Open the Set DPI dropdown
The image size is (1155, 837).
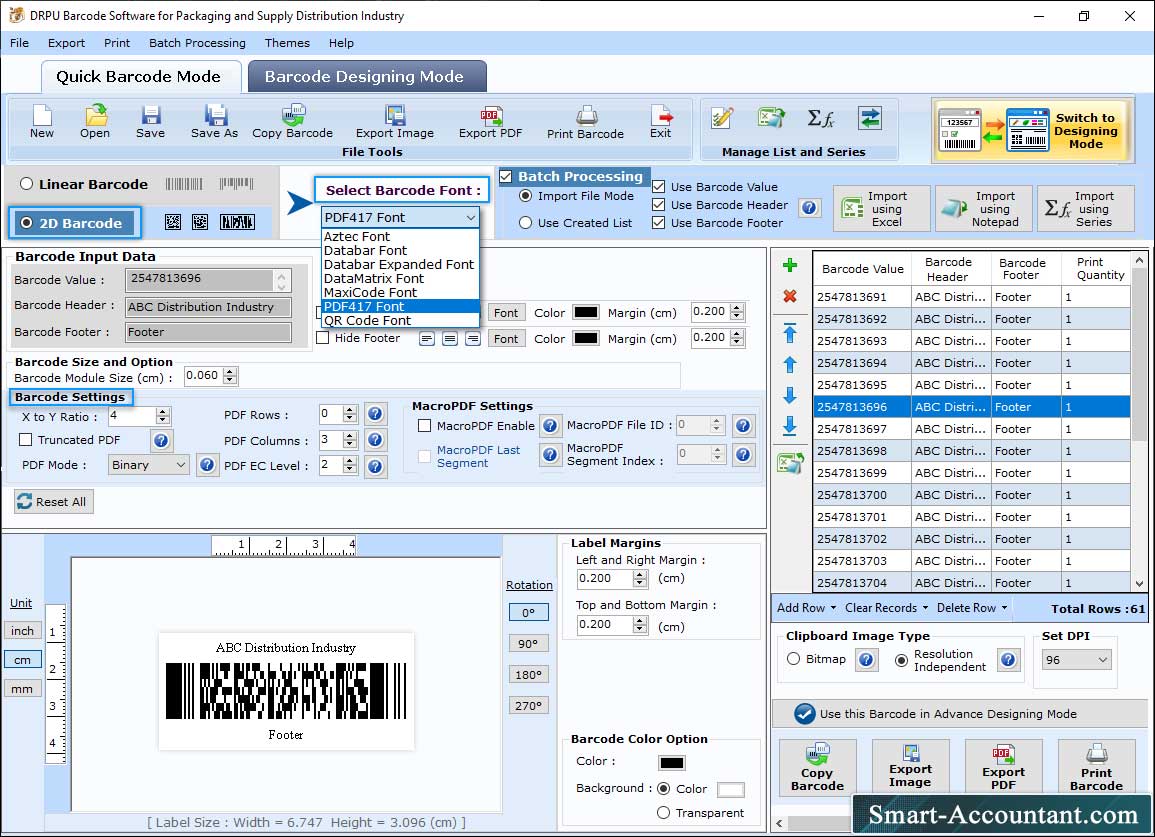[x=1076, y=660]
